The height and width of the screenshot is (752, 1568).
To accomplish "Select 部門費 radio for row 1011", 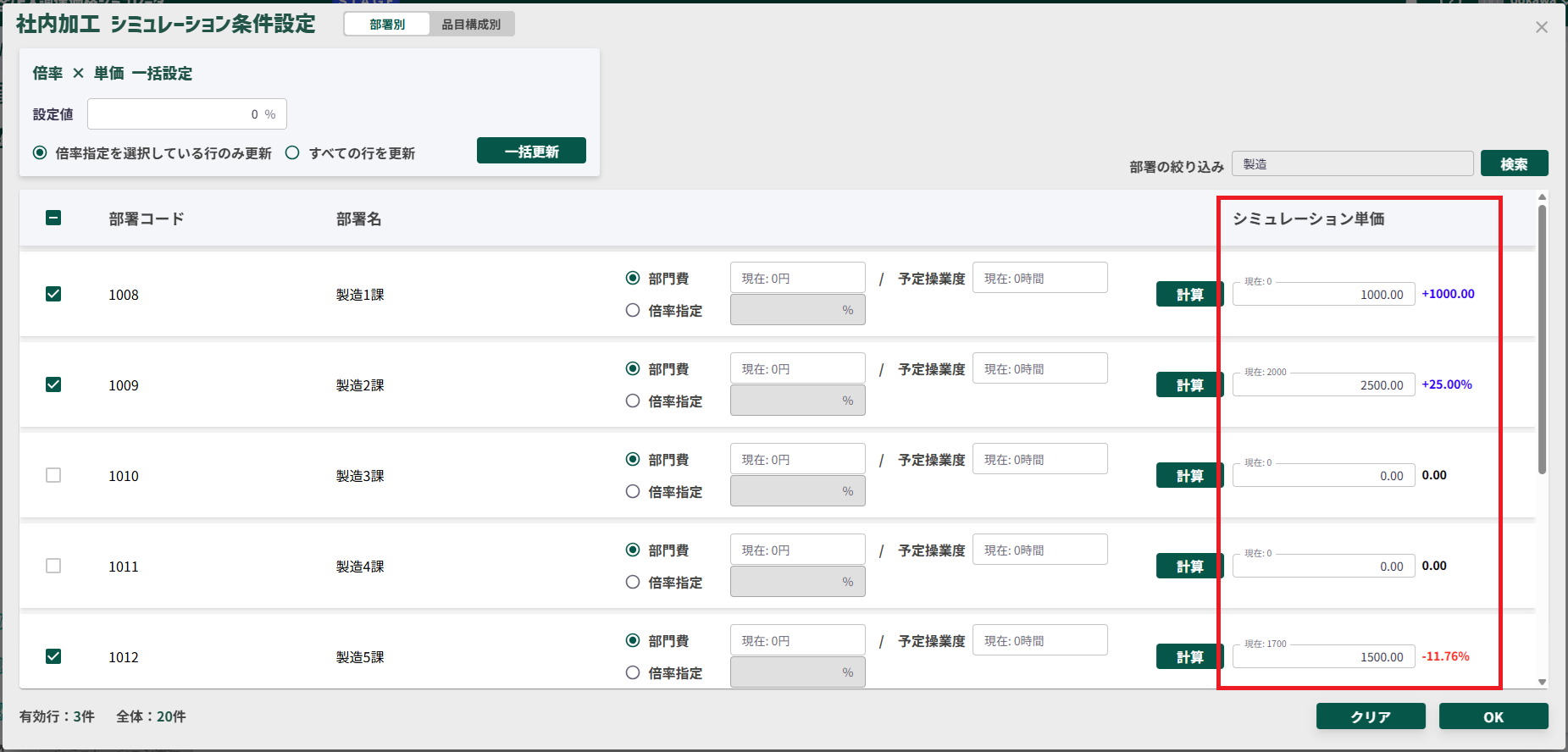I will pyautogui.click(x=633, y=550).
